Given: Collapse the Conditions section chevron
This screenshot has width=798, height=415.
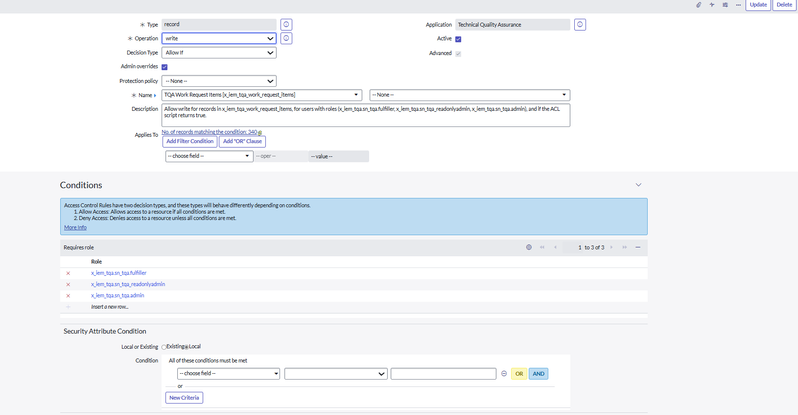Looking at the screenshot, I should click(638, 185).
